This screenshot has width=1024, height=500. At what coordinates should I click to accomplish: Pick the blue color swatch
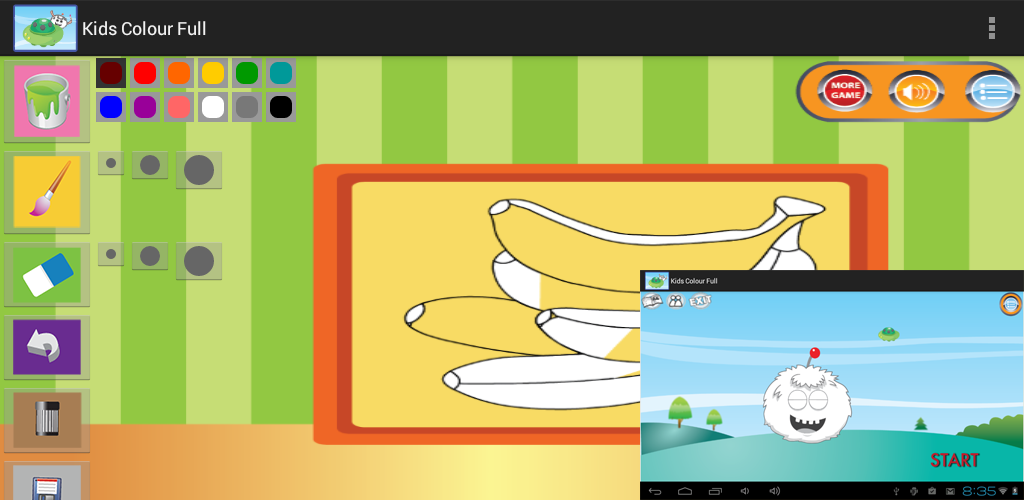tap(111, 107)
